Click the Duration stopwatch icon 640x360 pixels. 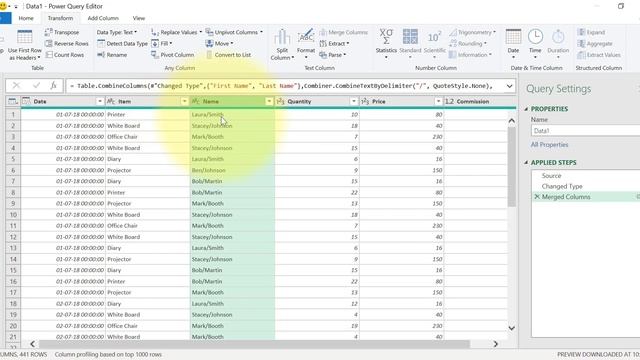coord(558,37)
